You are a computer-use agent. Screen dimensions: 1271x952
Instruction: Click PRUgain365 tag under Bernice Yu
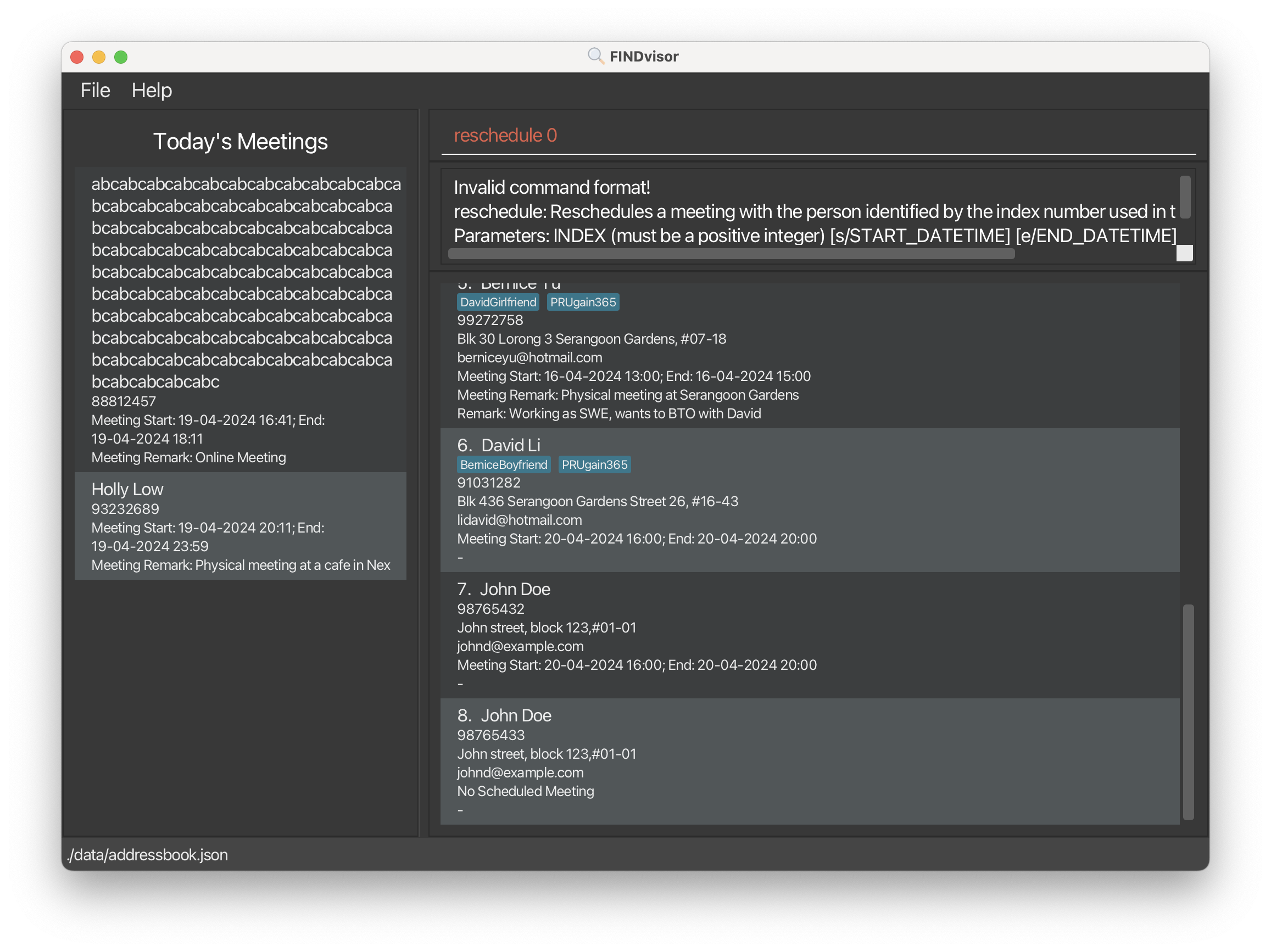pos(583,302)
